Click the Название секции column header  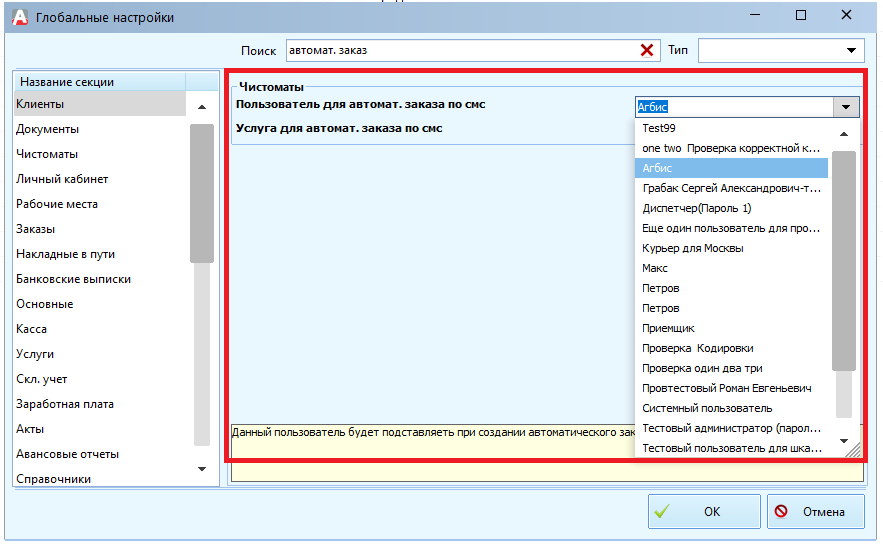[100, 82]
